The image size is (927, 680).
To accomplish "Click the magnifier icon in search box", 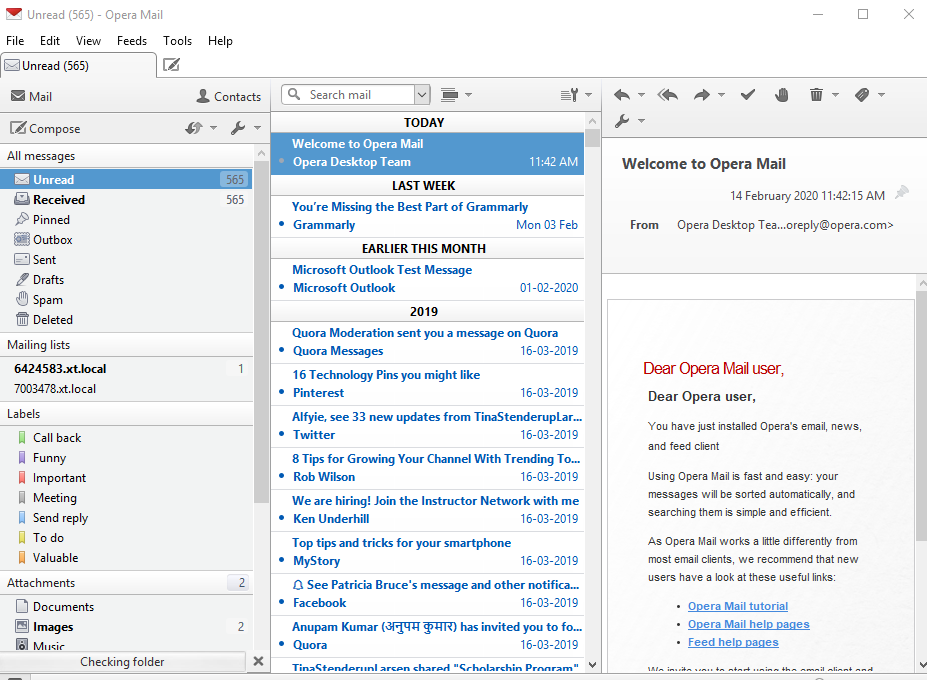I will coord(294,94).
